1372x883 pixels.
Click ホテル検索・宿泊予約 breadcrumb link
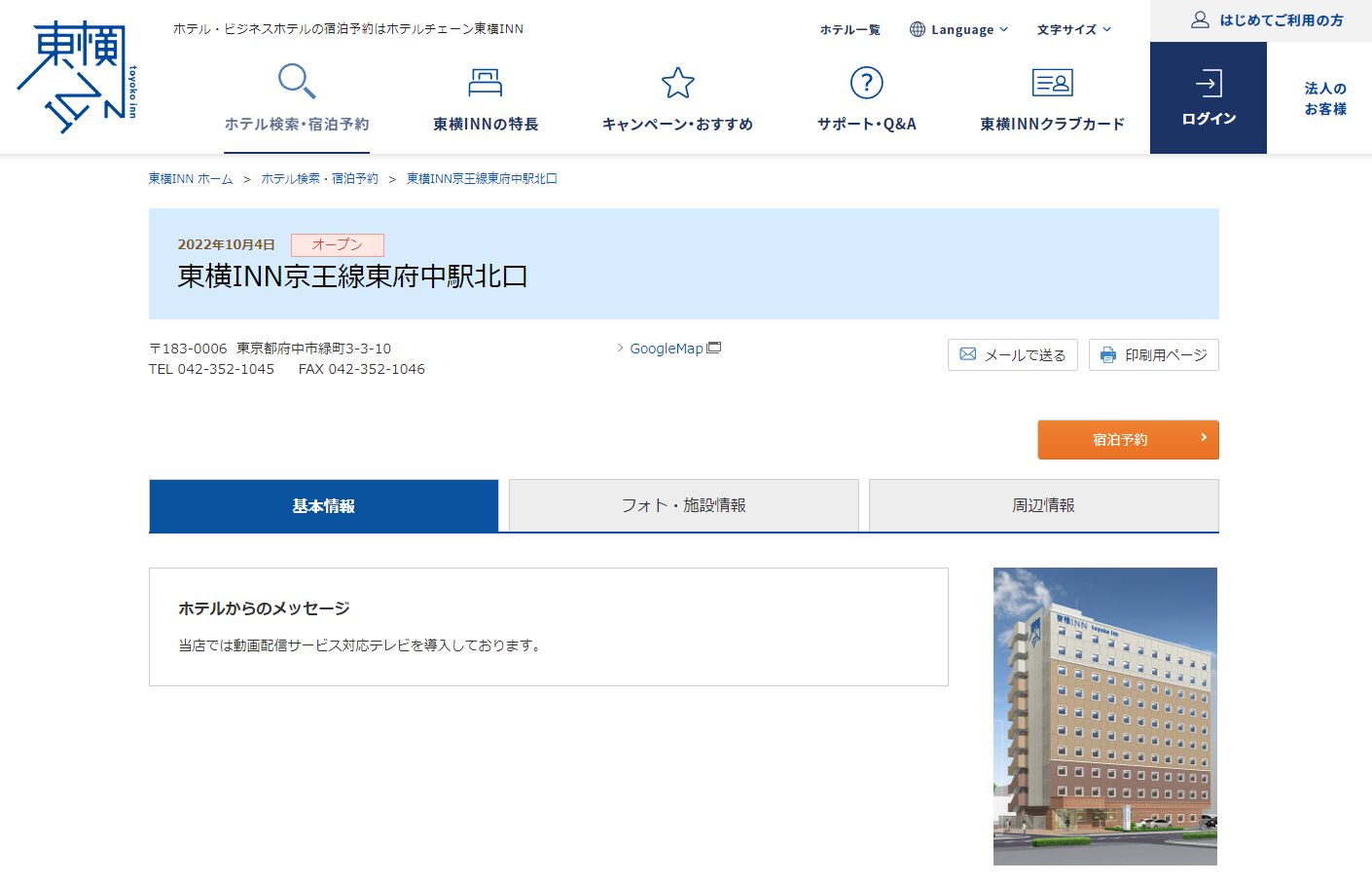(319, 179)
